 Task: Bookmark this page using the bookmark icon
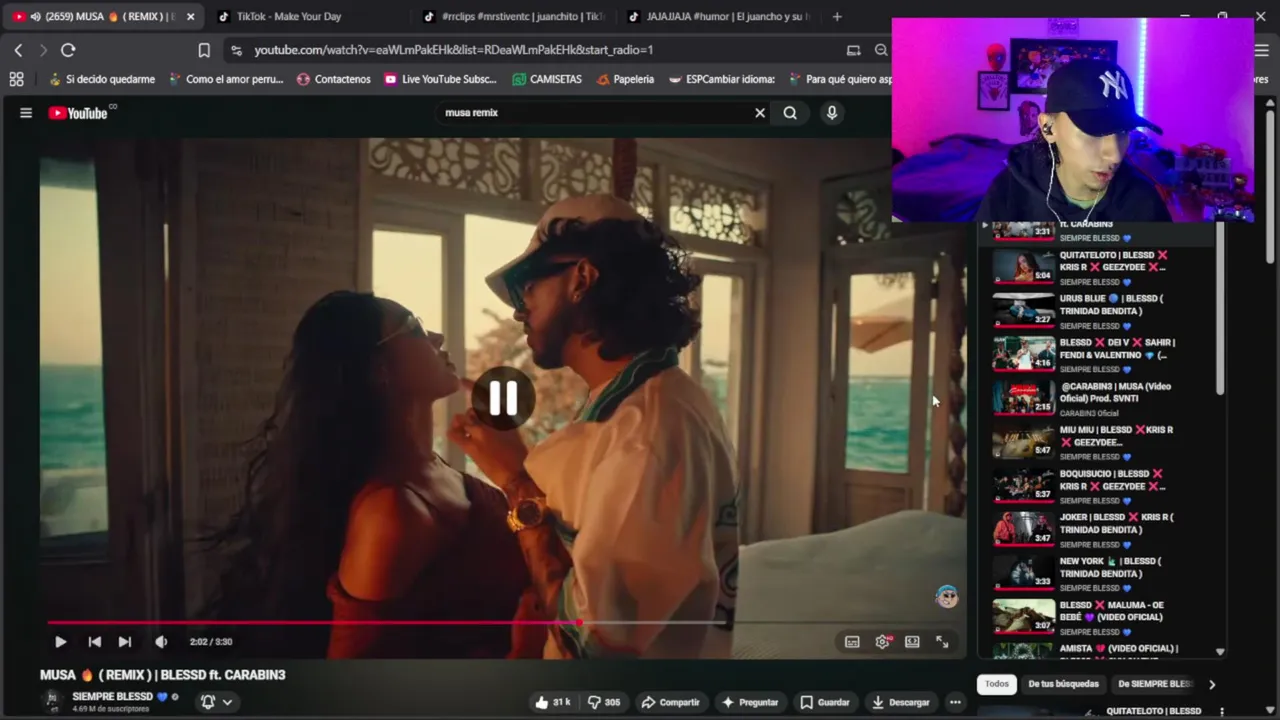point(204,50)
